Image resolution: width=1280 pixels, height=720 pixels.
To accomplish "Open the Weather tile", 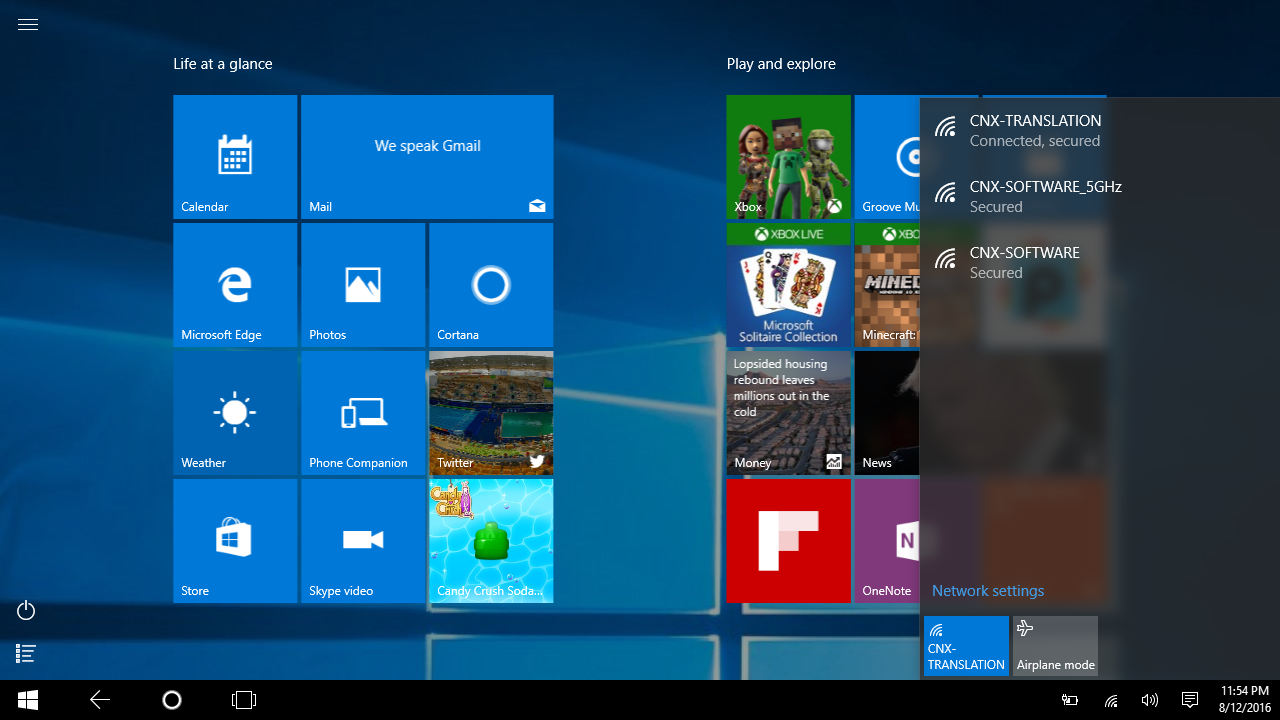I will 235,413.
